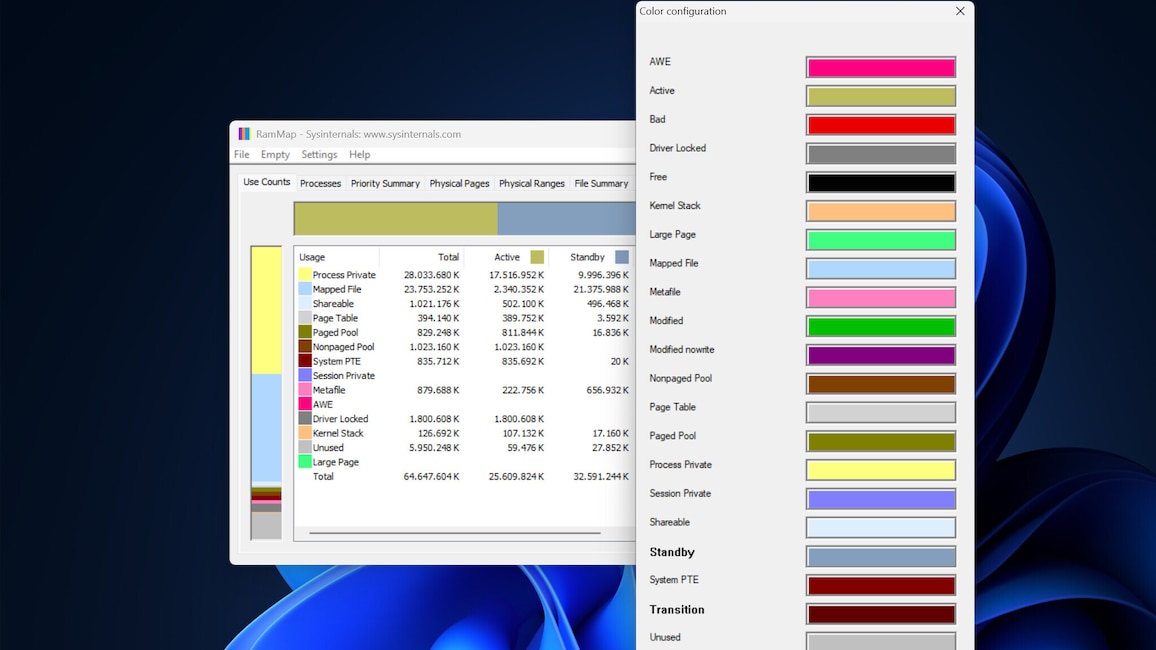Click the Active color swatch in Color configuration
Screen dimensions: 1156x650
(881, 97)
